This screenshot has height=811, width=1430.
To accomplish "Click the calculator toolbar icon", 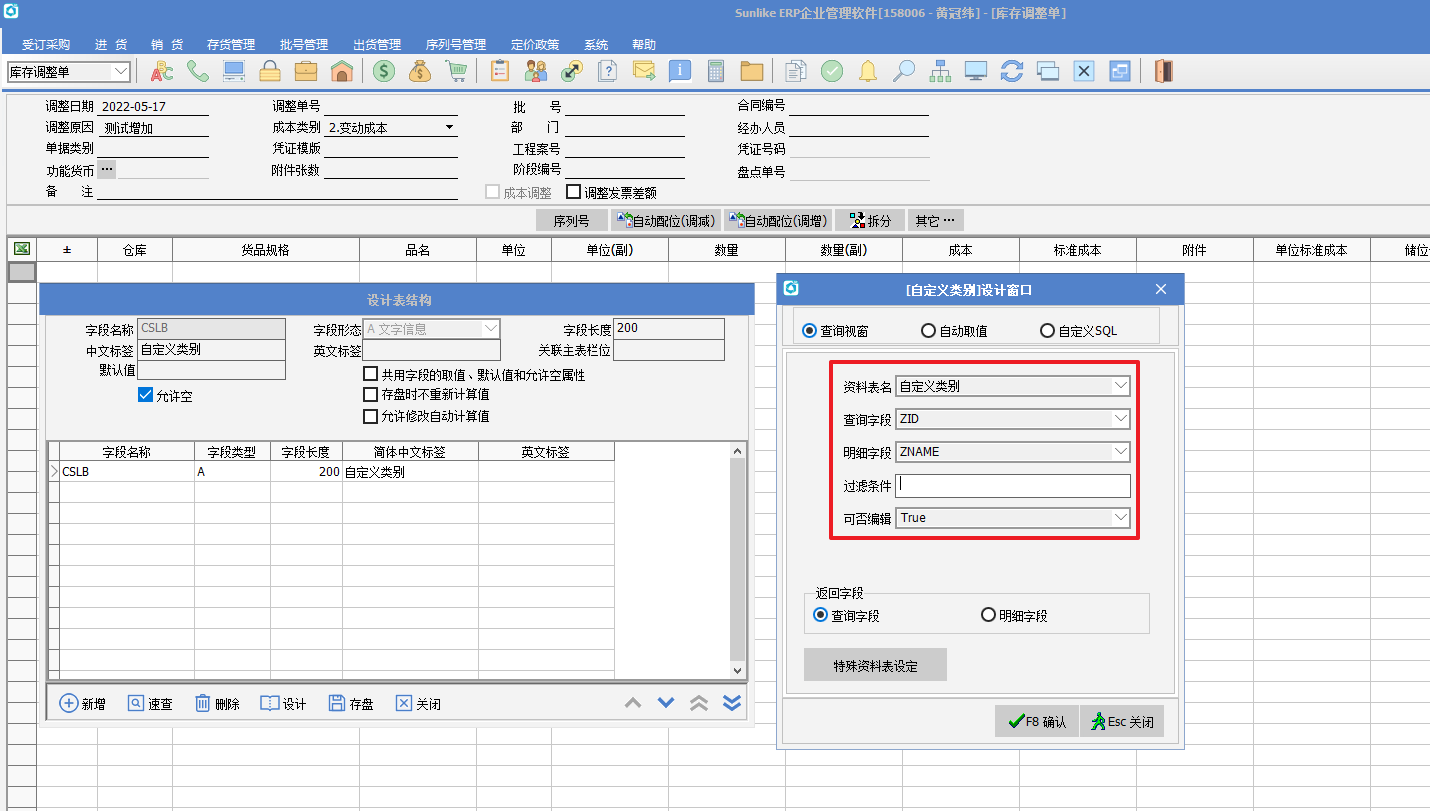I will click(x=716, y=71).
